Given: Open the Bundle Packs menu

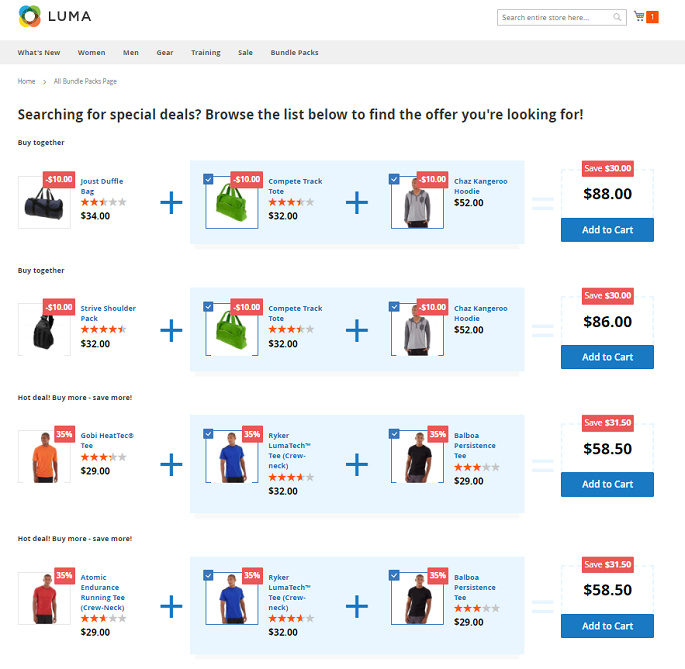Looking at the screenshot, I should coord(294,52).
